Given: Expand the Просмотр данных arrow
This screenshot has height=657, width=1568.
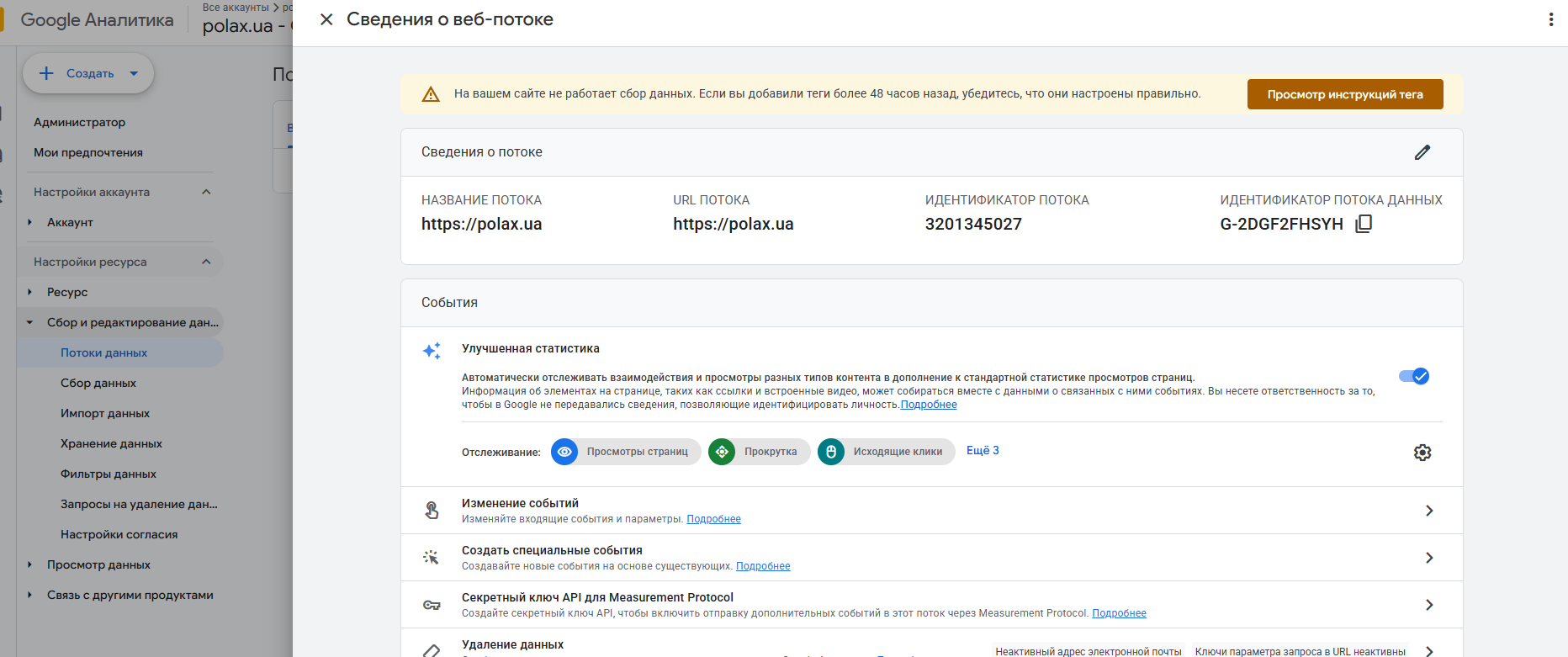Looking at the screenshot, I should [29, 564].
